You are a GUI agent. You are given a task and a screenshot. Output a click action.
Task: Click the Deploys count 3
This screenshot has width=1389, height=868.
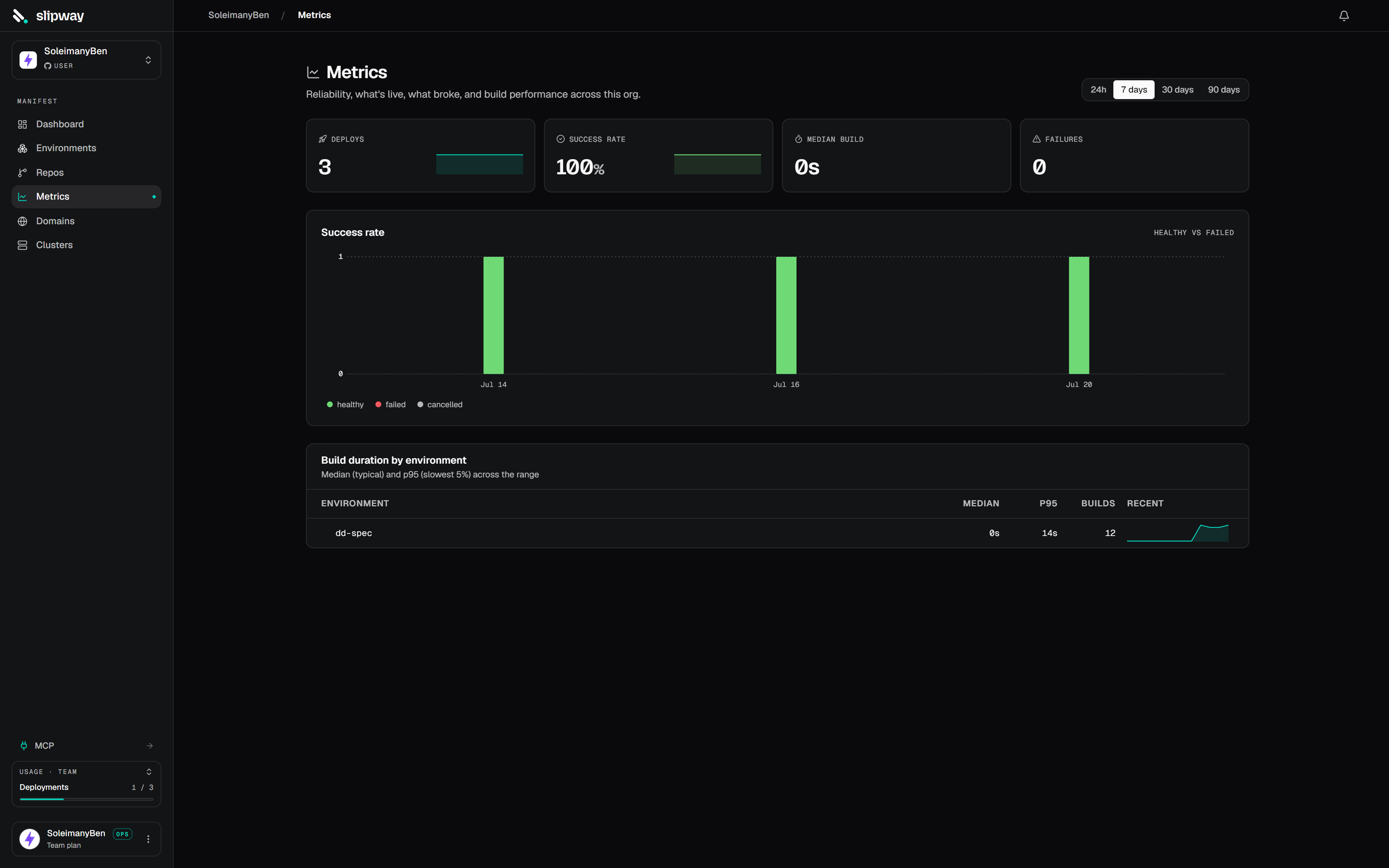(325, 167)
